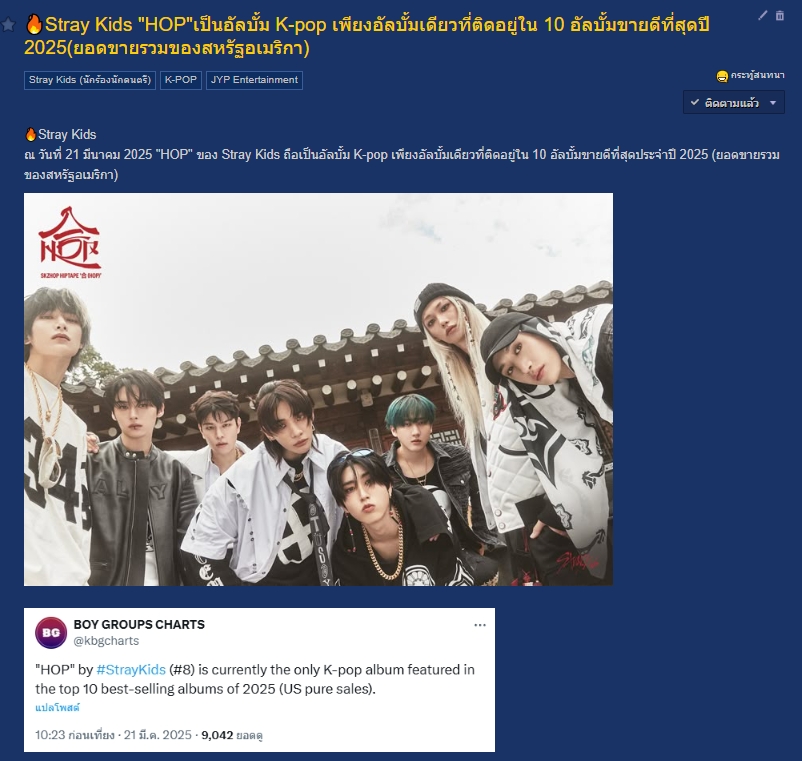Open the Stray Kids (นักร้องนักดนตรี) tag

90,80
